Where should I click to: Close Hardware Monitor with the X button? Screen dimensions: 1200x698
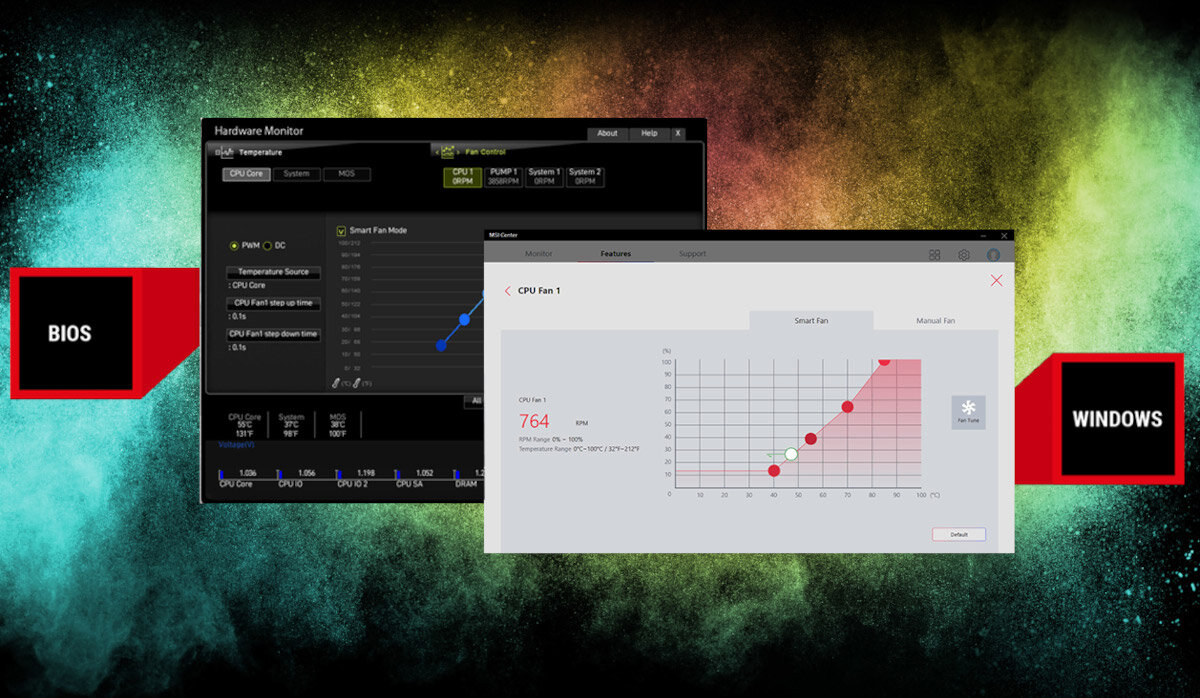(677, 133)
